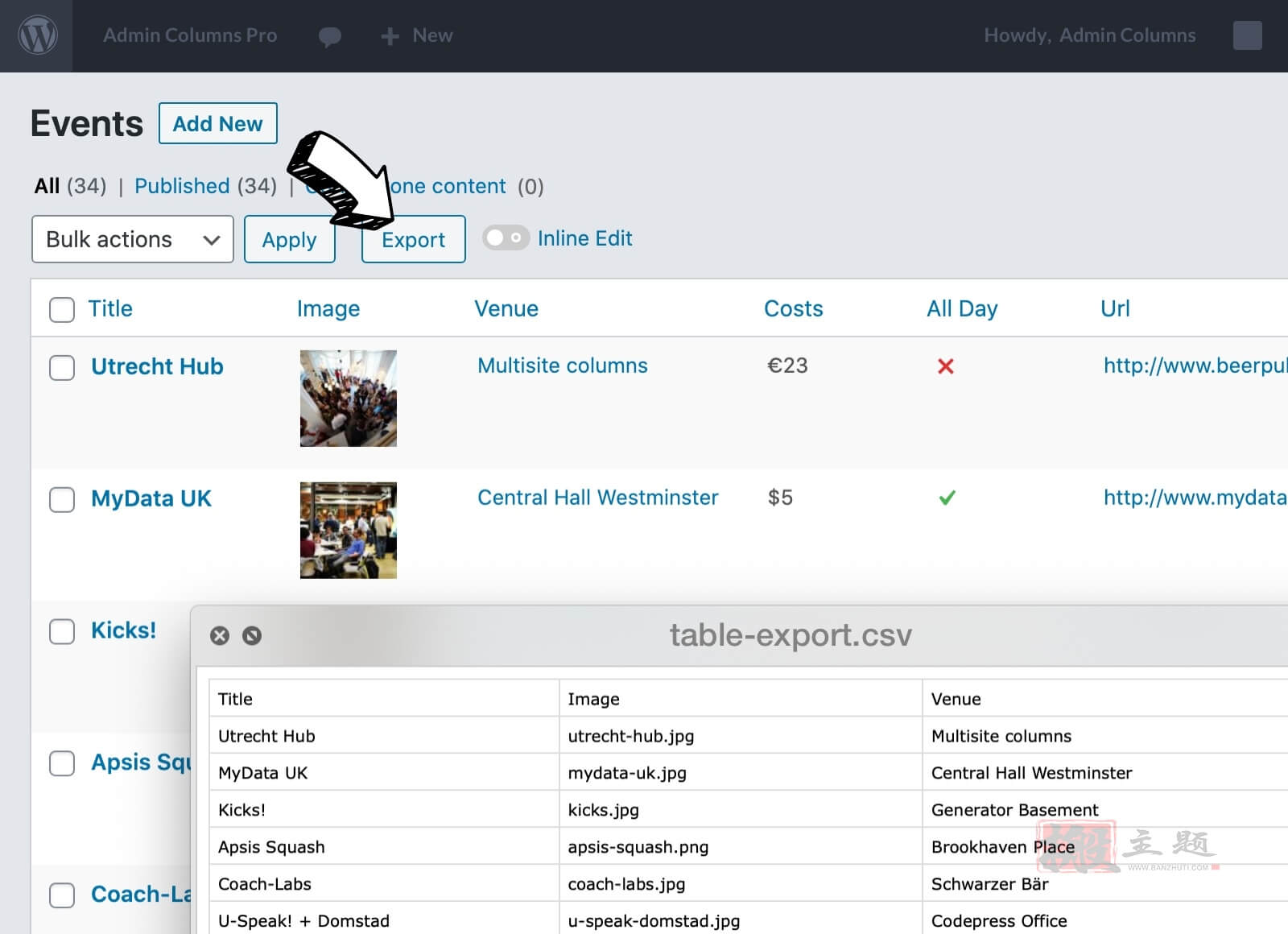Viewport: 1288px width, 934px height.
Task: Click the green check All Day icon for MyData UK
Action: [947, 498]
